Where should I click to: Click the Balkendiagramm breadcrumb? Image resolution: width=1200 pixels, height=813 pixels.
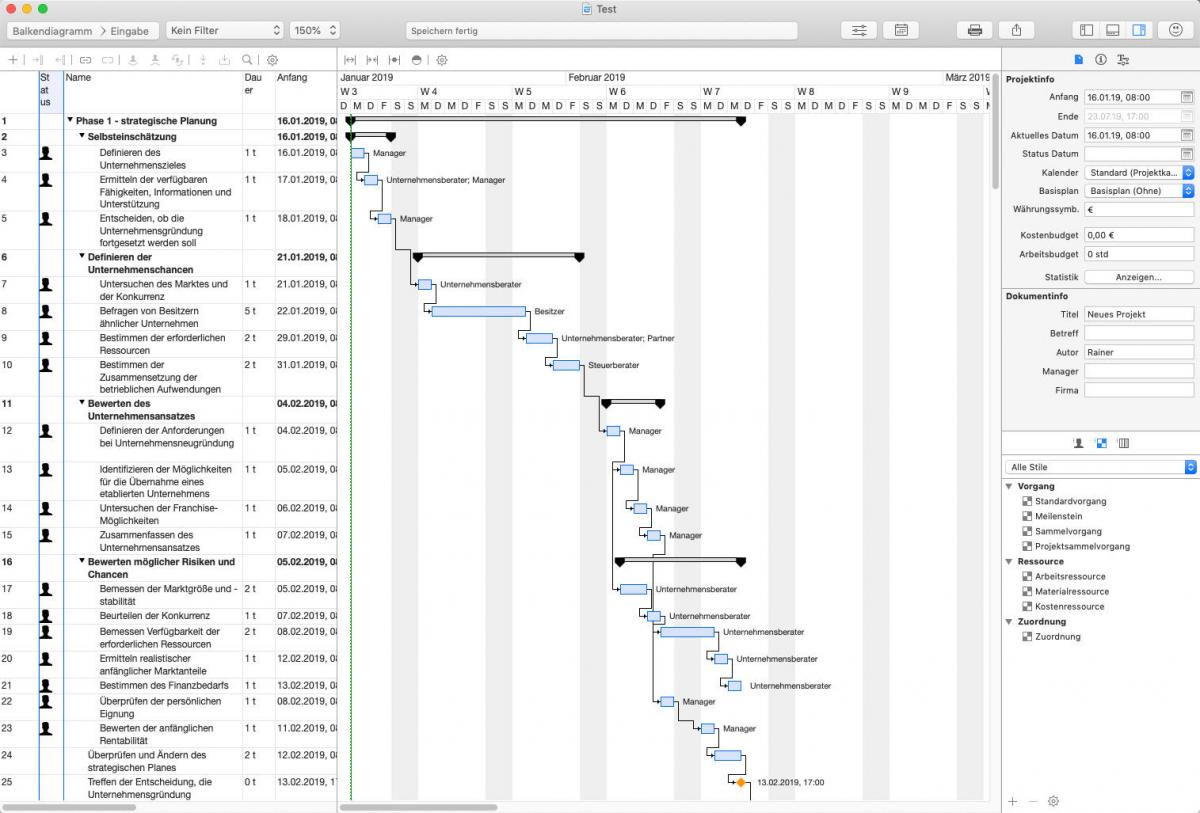52,31
